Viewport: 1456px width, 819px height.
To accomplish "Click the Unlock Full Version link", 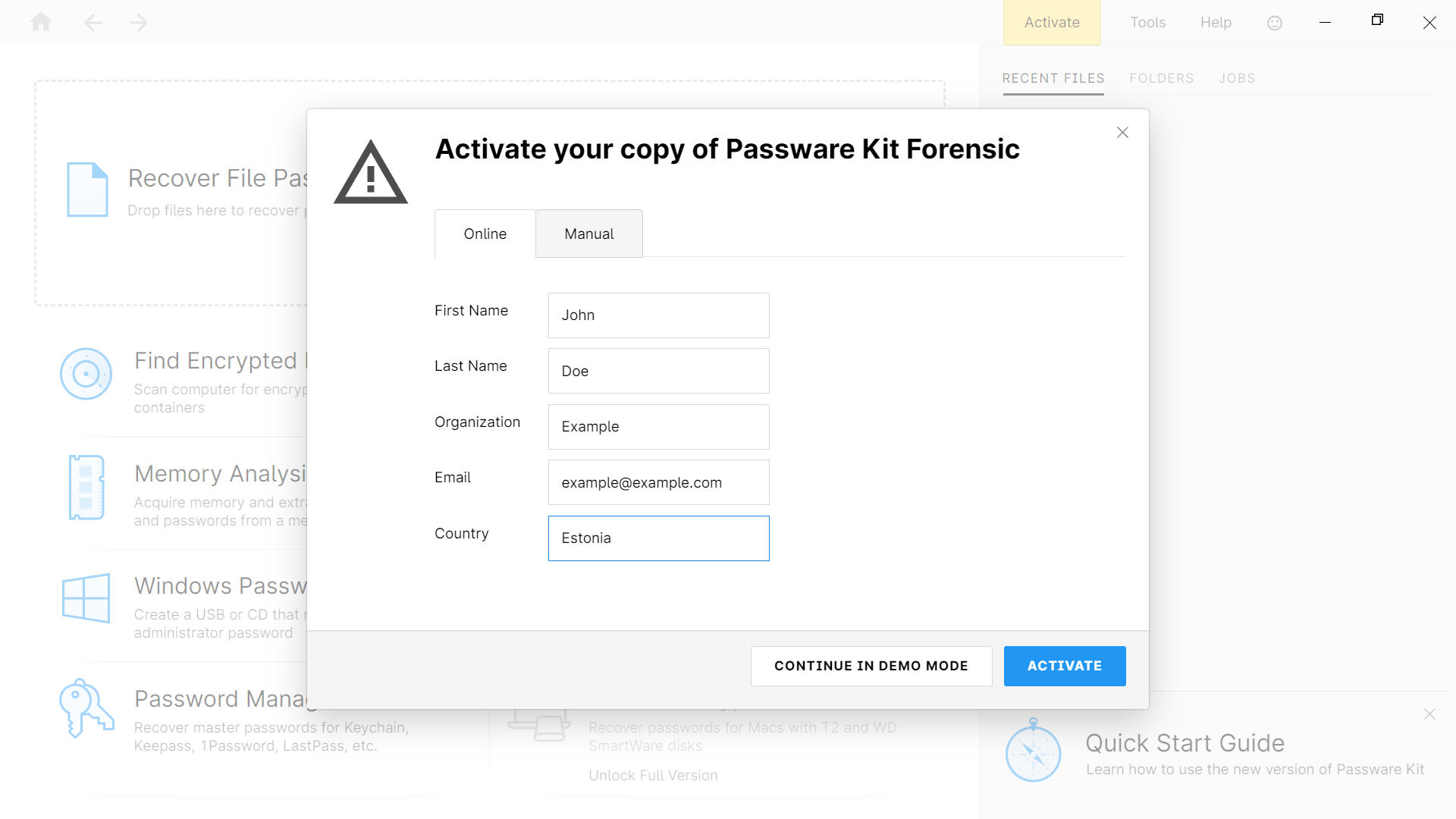I will coord(653,775).
